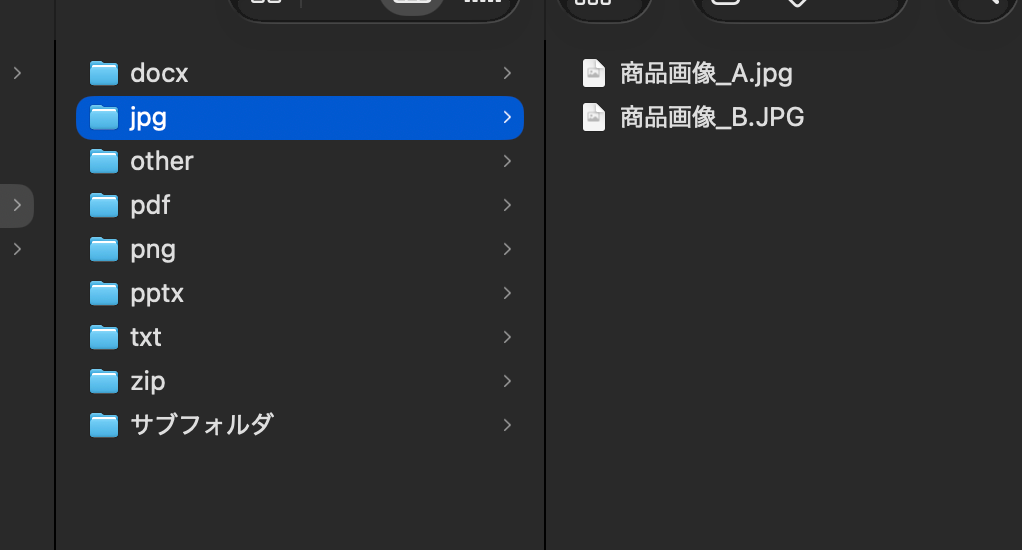
Task: Click the 商品画像_B.JPG file icon
Action: (x=594, y=117)
